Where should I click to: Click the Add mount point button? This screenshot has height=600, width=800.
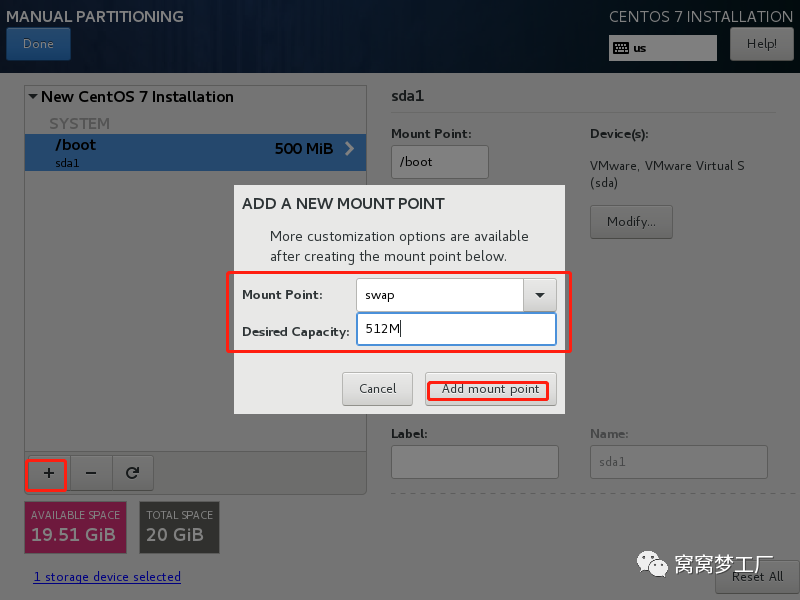click(x=490, y=389)
